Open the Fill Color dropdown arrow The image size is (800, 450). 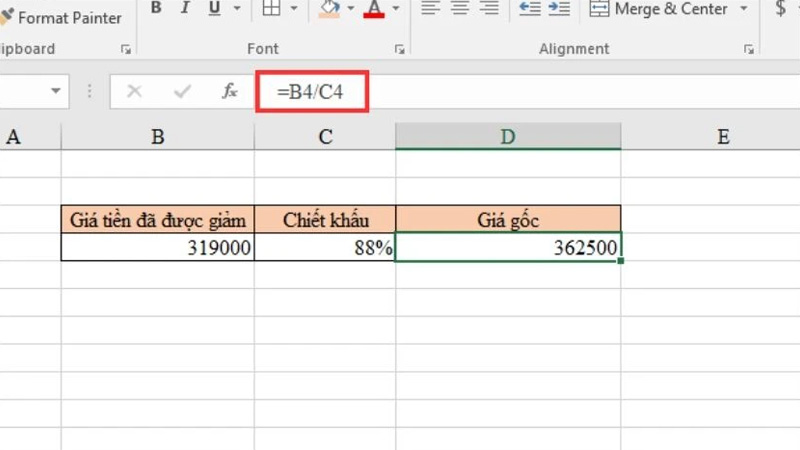click(351, 8)
